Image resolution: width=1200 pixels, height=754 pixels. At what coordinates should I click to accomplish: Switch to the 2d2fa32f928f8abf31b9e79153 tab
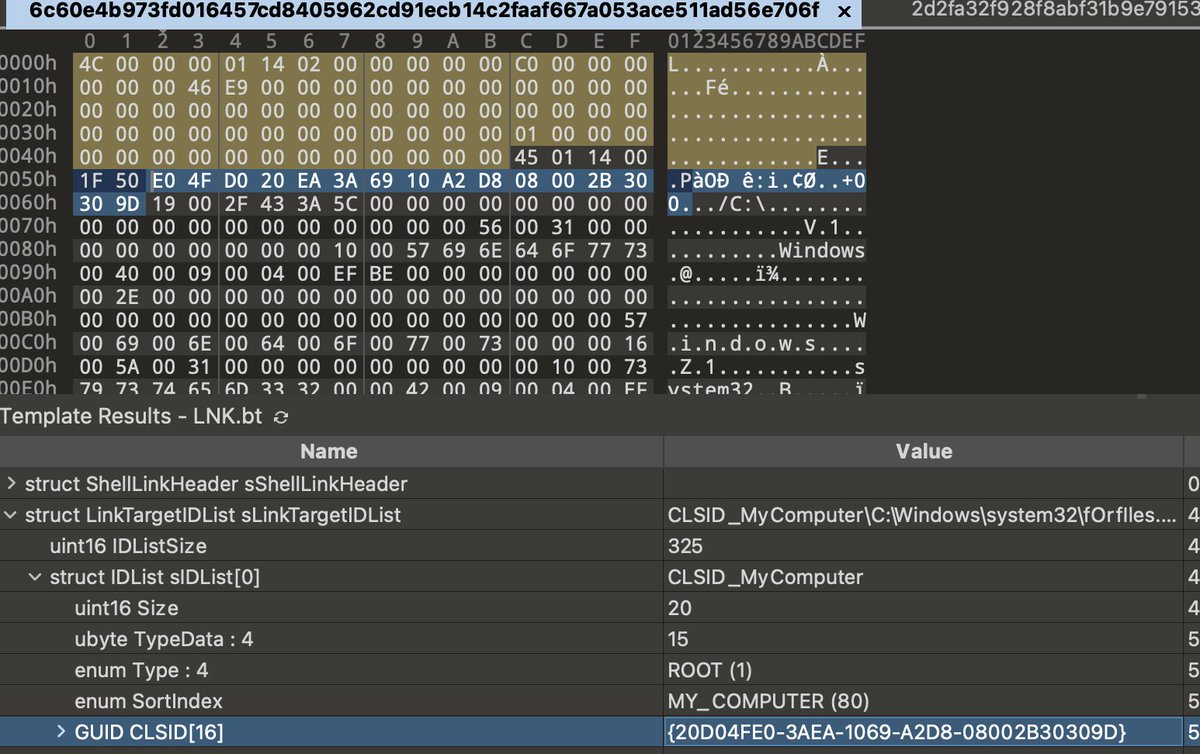click(1055, 11)
